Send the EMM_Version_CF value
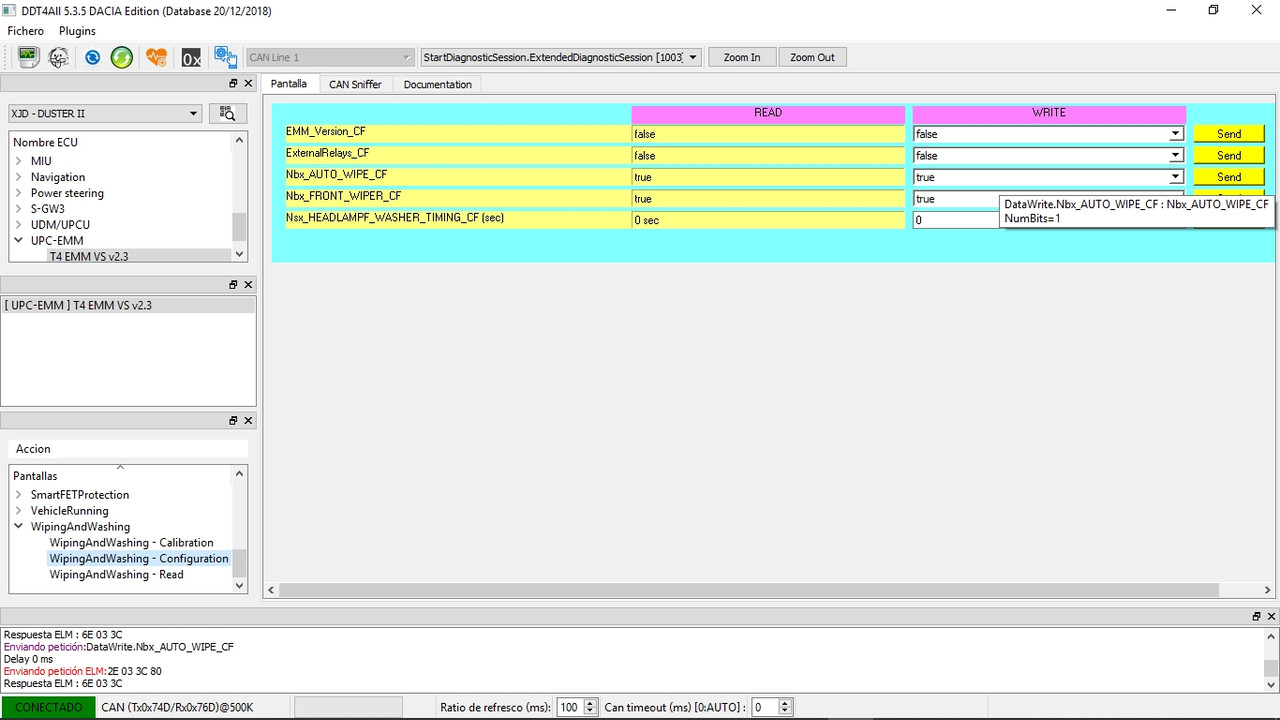The width and height of the screenshot is (1280, 720). coord(1229,134)
